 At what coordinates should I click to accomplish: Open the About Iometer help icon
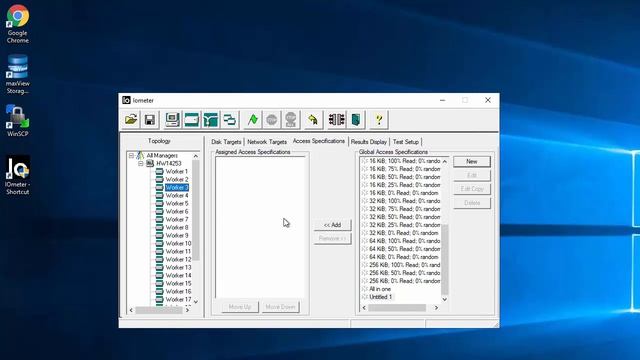379,120
